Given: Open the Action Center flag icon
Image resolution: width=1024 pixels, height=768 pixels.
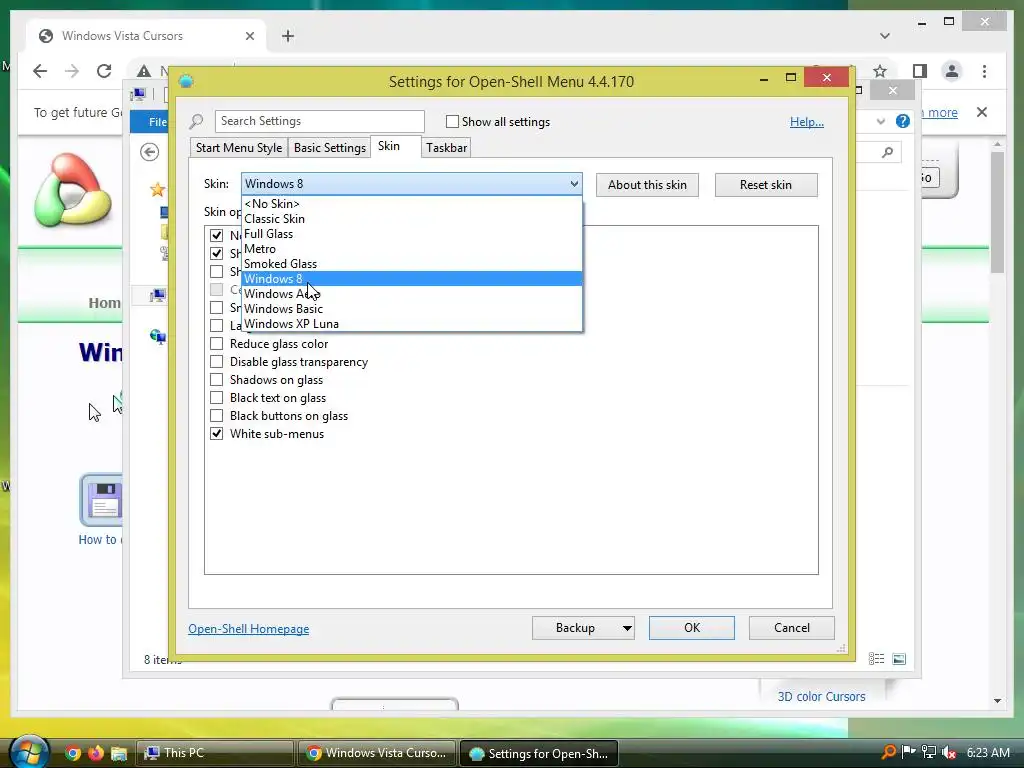Looking at the screenshot, I should pos(908,752).
